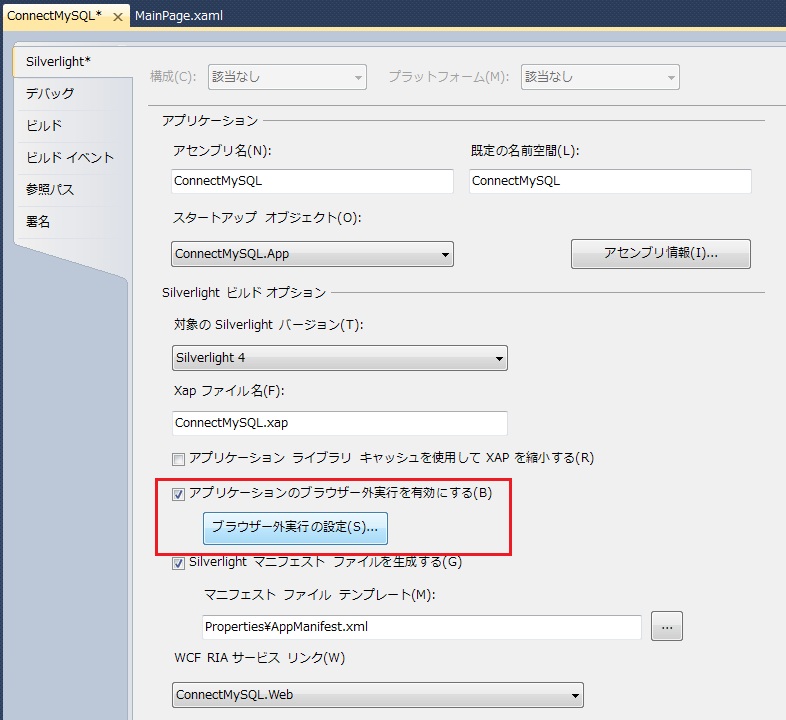
Task: Open the 構成(C) dropdown
Action: coord(287,77)
